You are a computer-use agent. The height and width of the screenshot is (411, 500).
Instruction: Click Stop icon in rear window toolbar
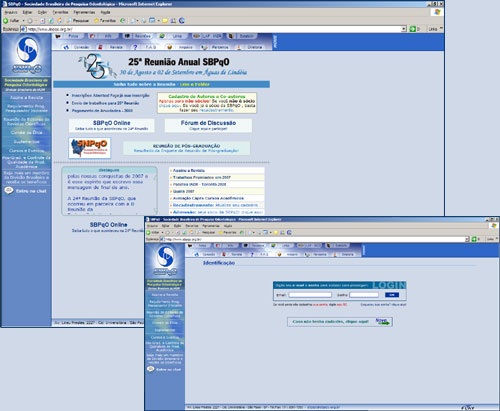43,21
